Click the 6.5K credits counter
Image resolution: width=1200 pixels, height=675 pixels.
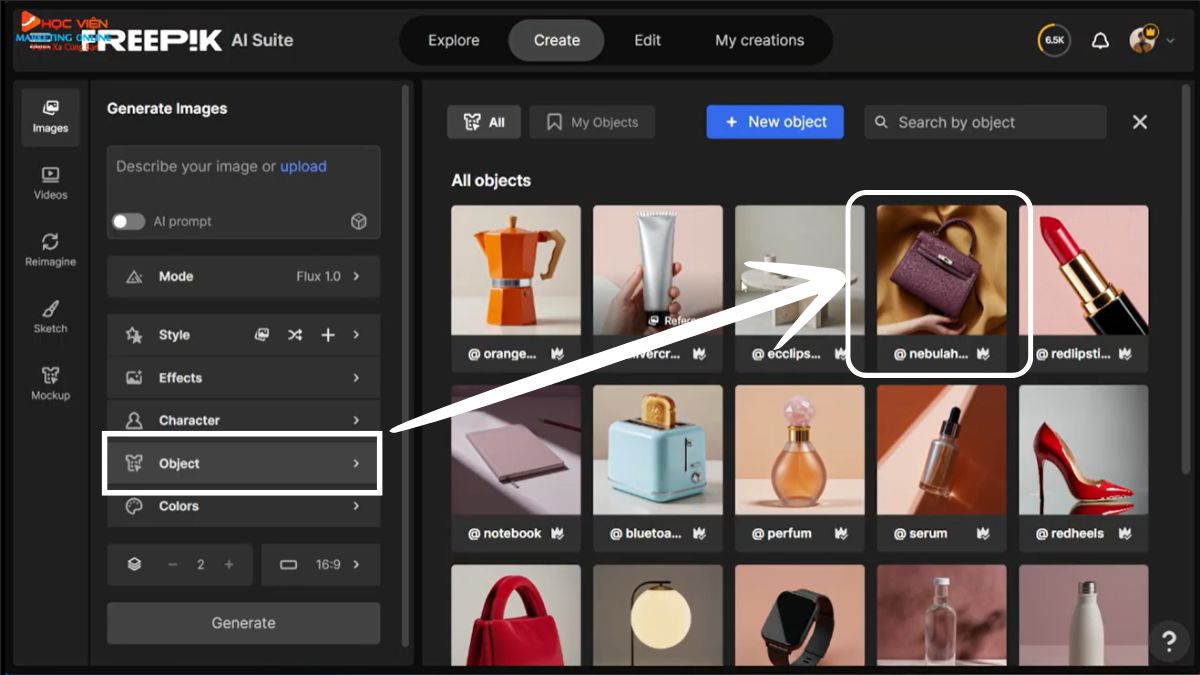point(1054,40)
